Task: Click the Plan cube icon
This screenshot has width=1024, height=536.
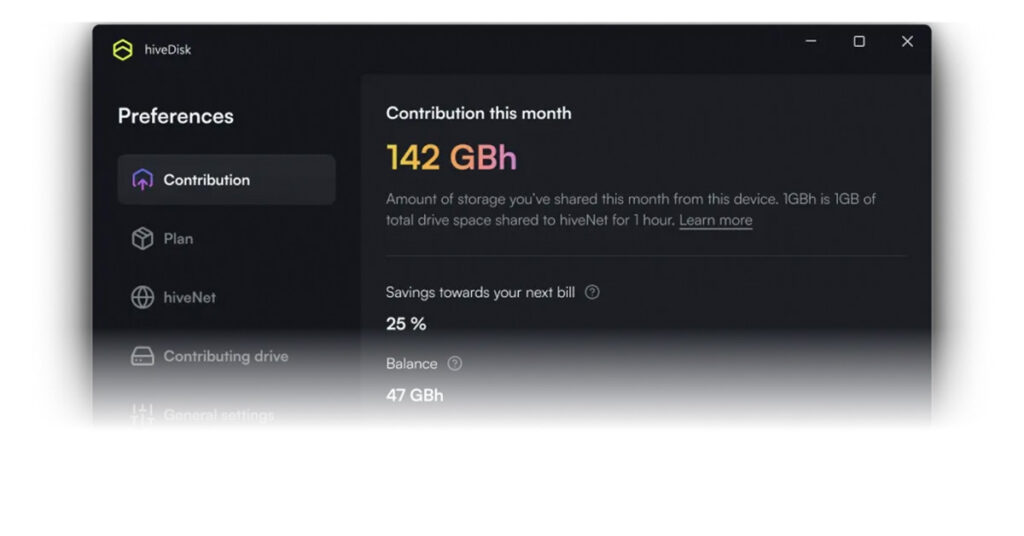Action: pos(142,239)
